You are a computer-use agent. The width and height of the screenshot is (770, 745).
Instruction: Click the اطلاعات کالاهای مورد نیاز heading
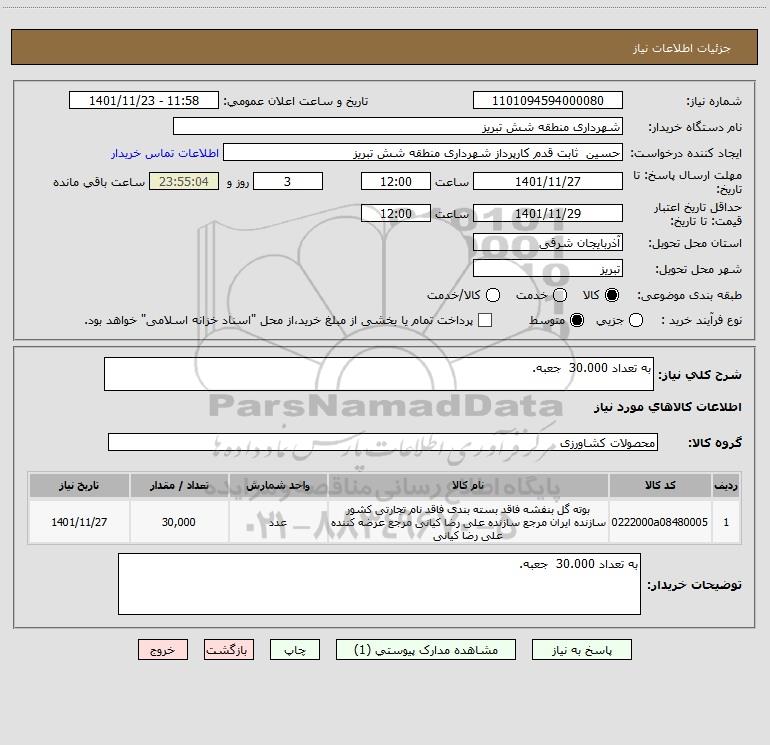tap(668, 407)
